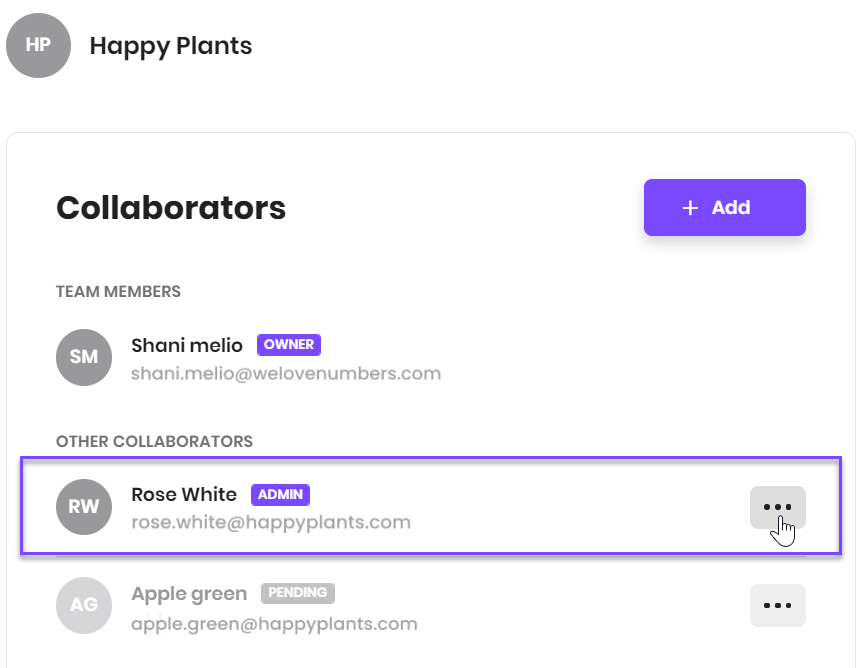Image resolution: width=862 pixels, height=668 pixels.
Task: Click the Collaborators heading
Action: [171, 208]
